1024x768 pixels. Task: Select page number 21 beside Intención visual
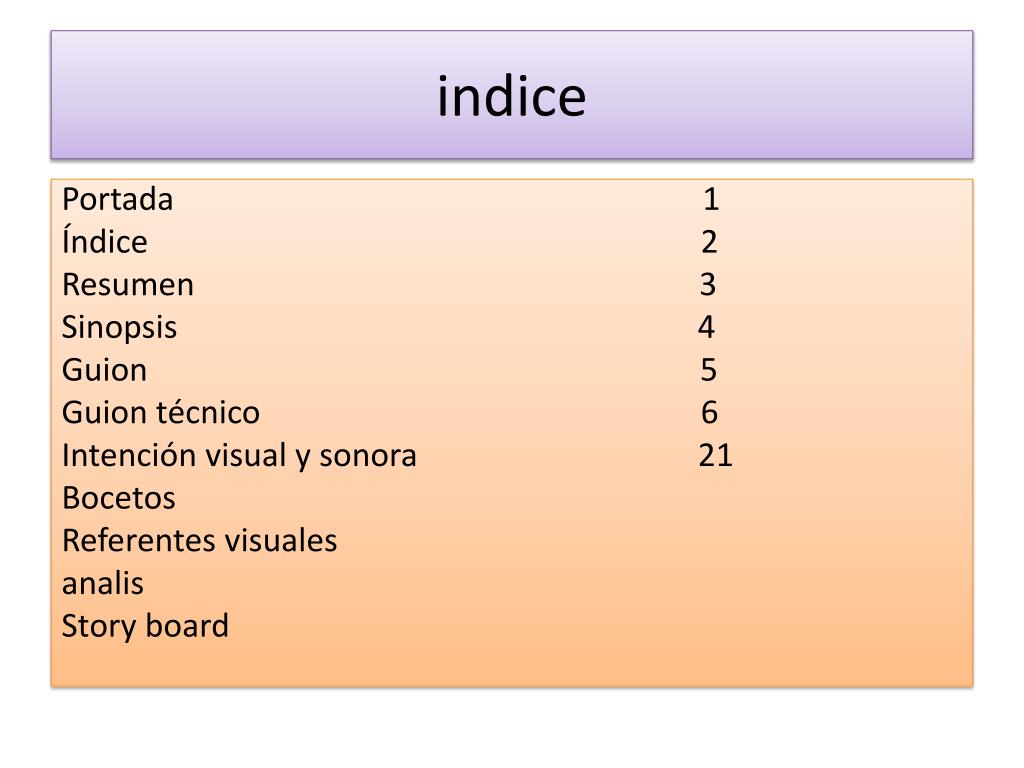[x=716, y=456]
